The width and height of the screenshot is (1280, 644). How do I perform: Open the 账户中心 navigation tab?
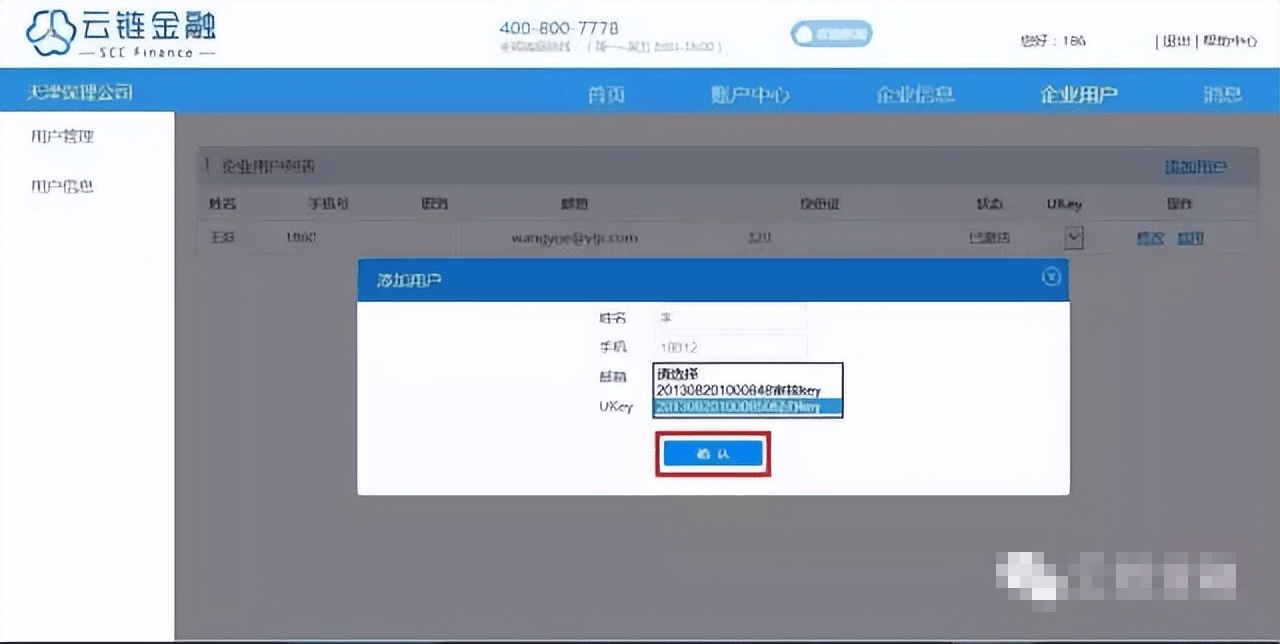pos(750,95)
